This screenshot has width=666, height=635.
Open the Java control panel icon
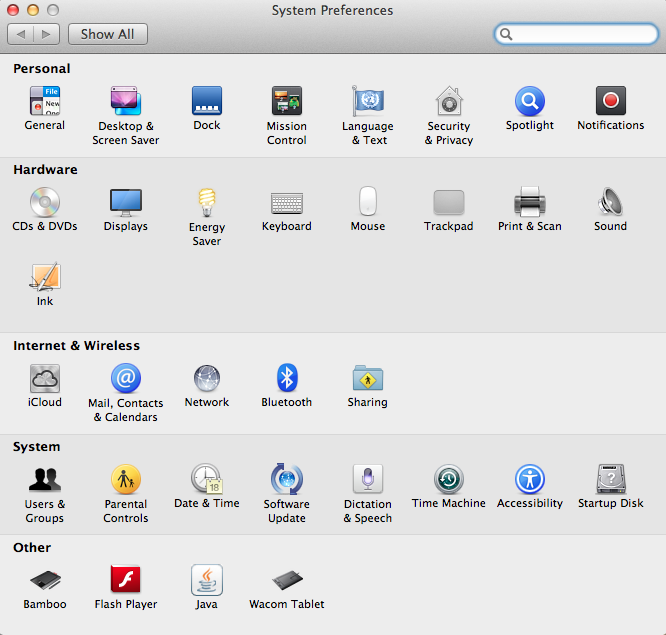click(x=207, y=580)
